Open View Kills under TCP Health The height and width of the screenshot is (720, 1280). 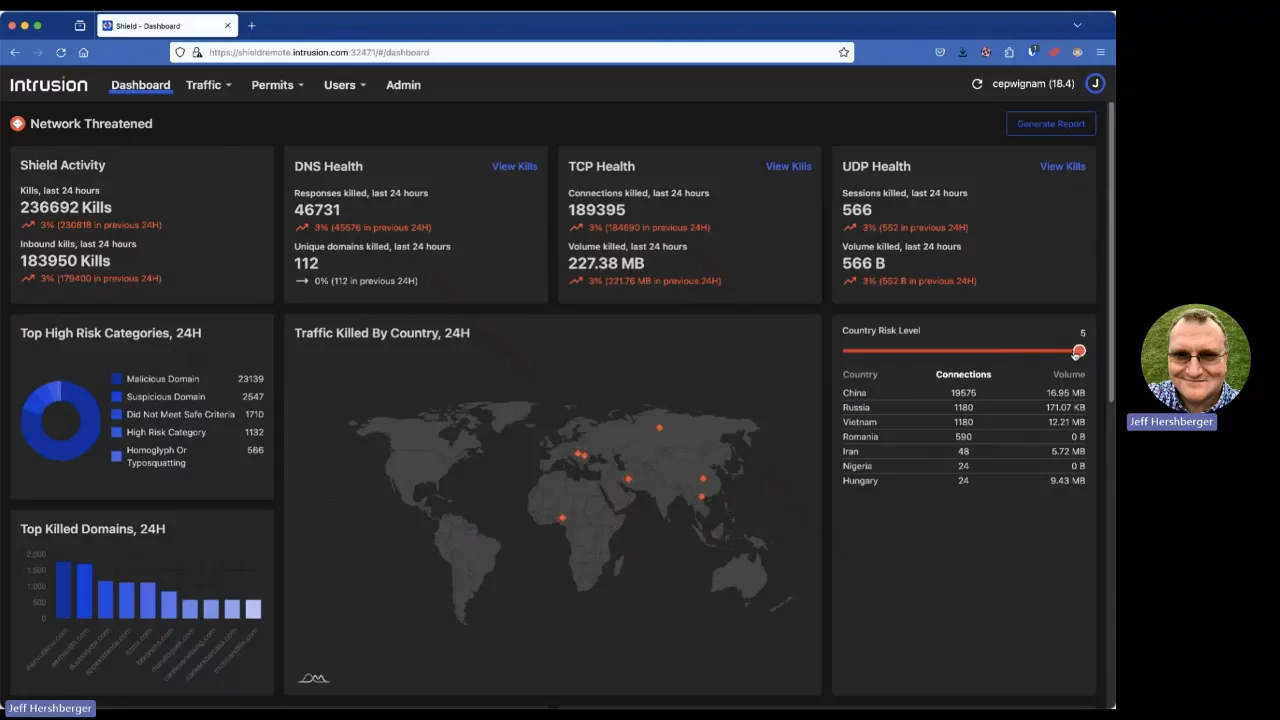788,166
